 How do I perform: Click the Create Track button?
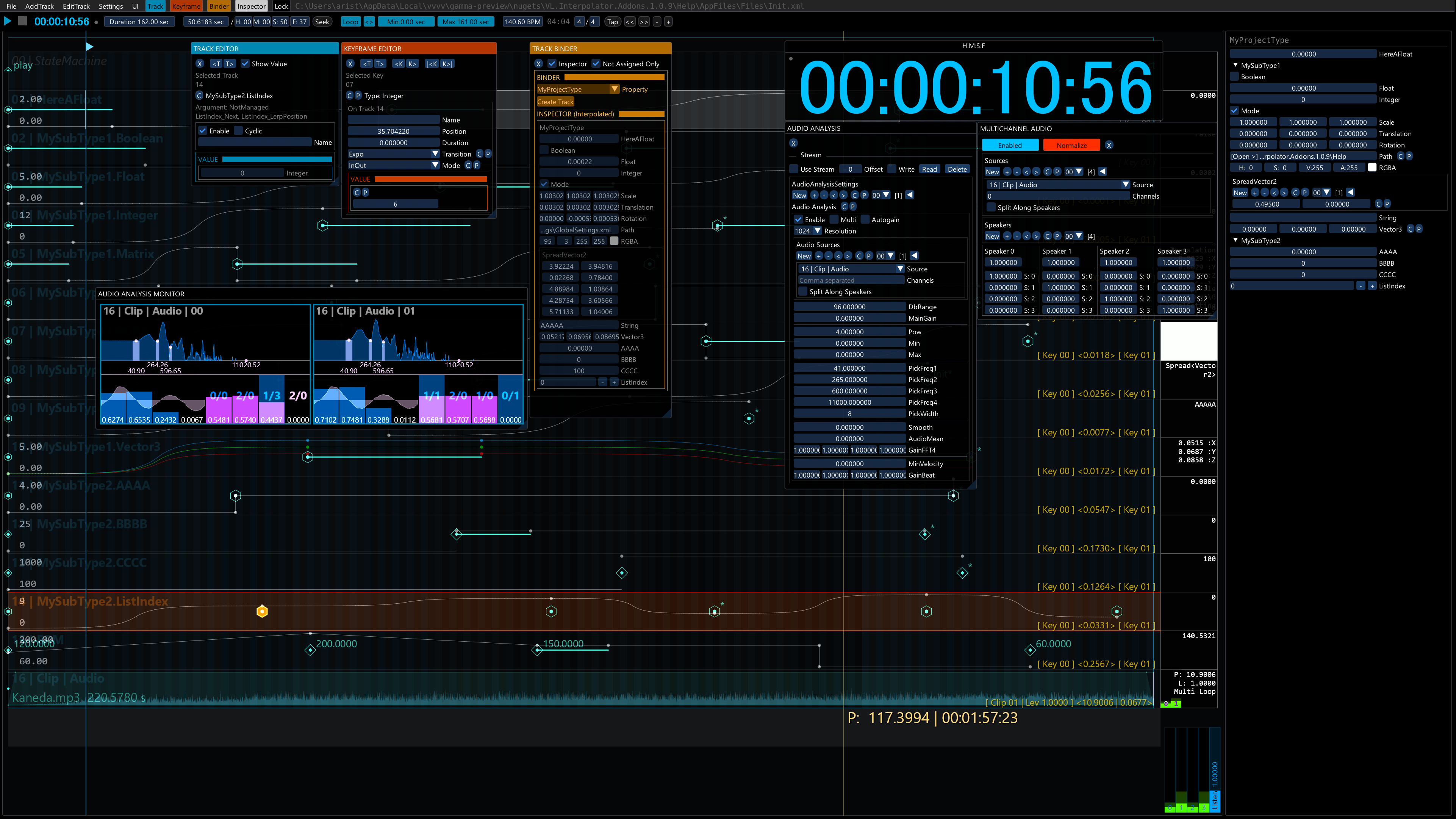(x=555, y=102)
